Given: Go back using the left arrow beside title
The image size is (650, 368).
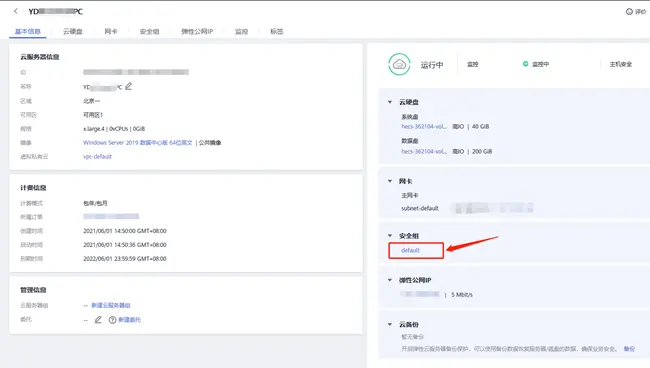Looking at the screenshot, I should pos(16,11).
